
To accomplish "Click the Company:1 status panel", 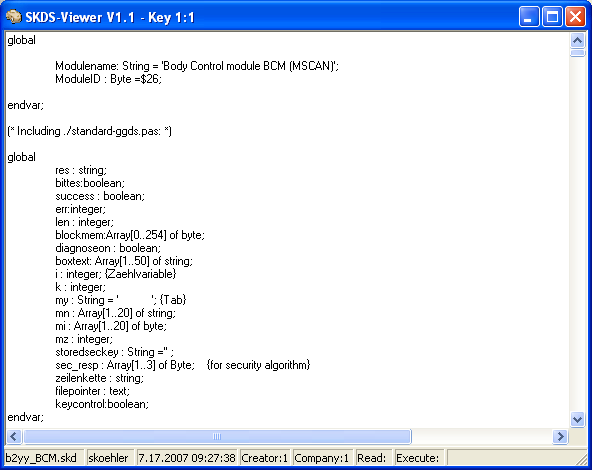I will point(322,458).
